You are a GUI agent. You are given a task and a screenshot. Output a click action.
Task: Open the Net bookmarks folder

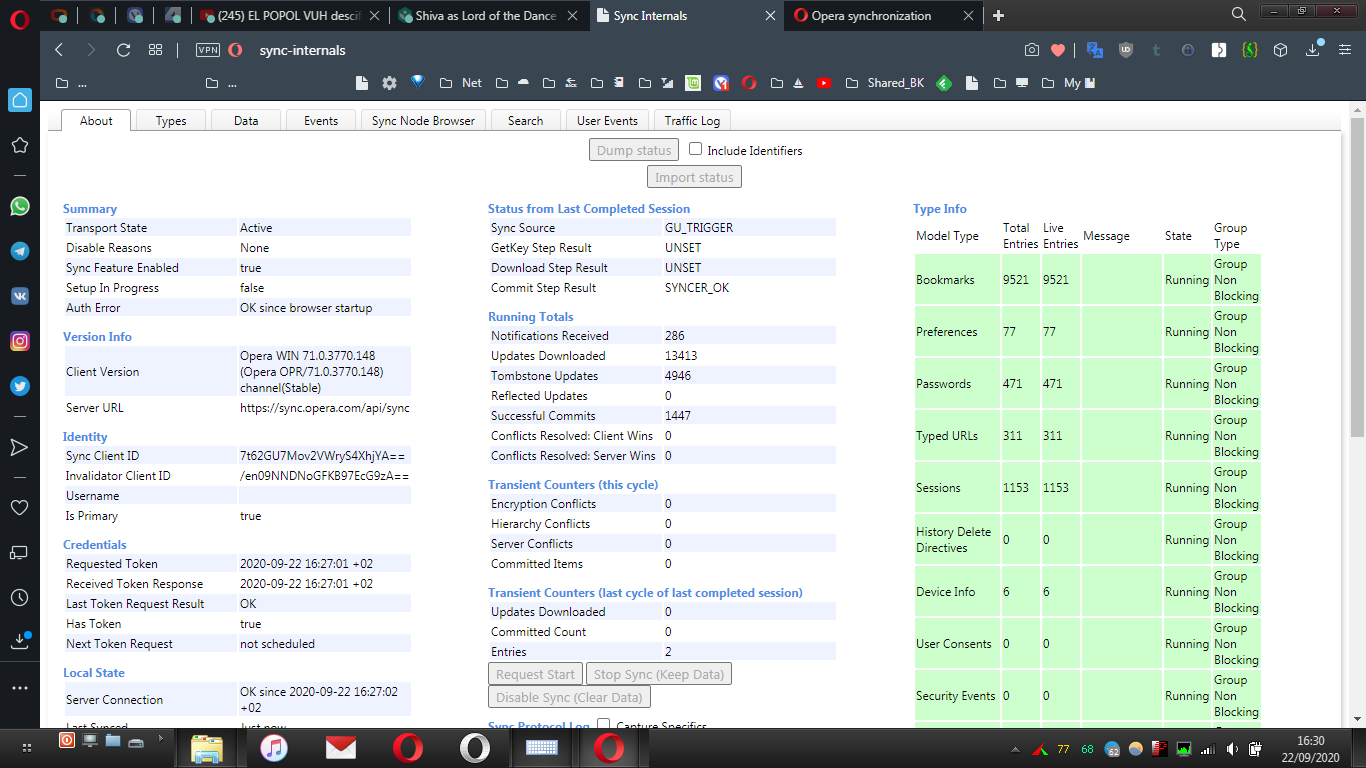coord(462,83)
